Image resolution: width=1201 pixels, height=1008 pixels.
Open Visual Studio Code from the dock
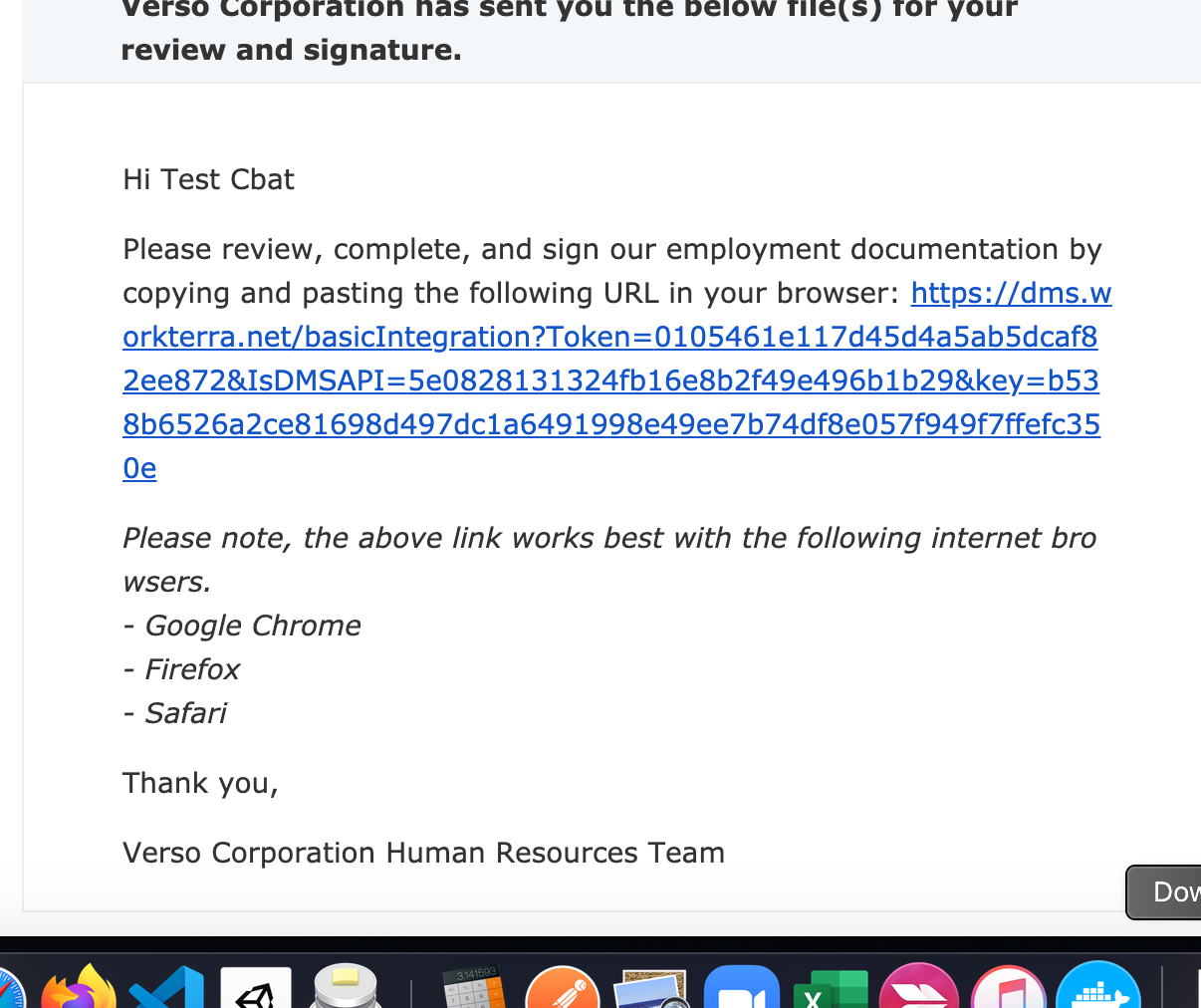click(166, 990)
